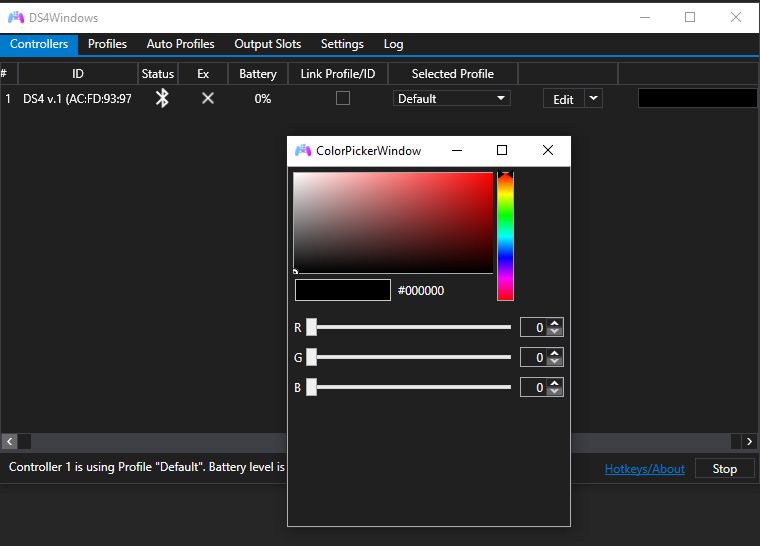760x546 pixels.
Task: Maximize the ColorPickerWindow
Action: coord(502,150)
